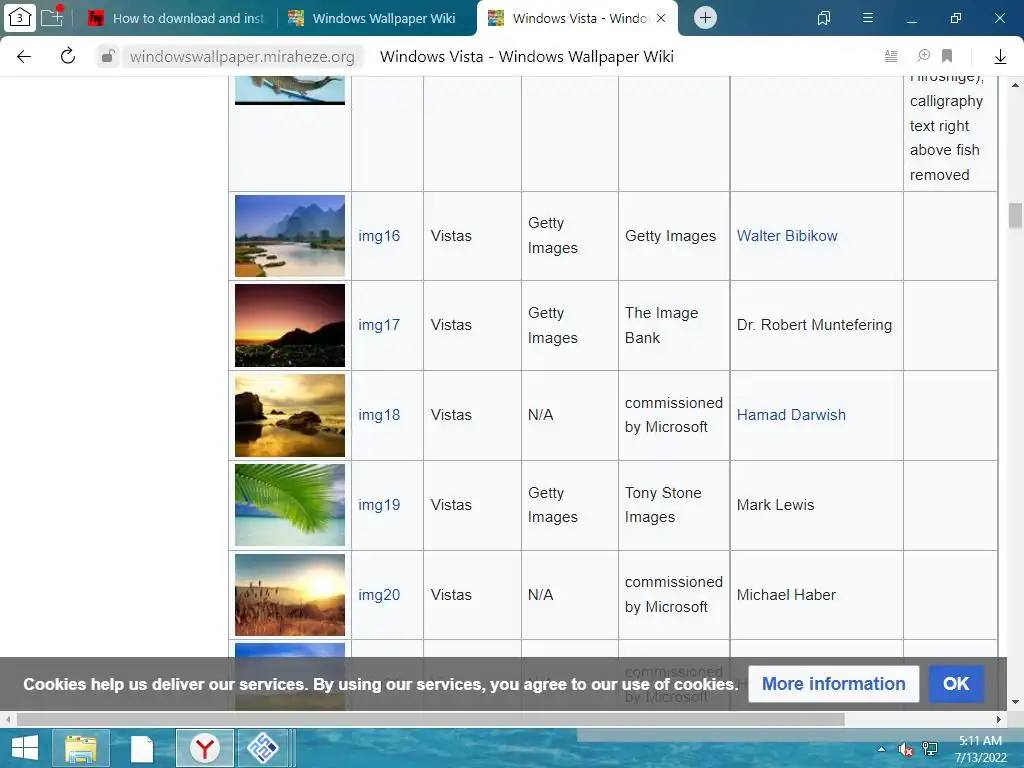The width and height of the screenshot is (1024, 768).
Task: Select the Mark Lewis cell
Action: (816, 505)
